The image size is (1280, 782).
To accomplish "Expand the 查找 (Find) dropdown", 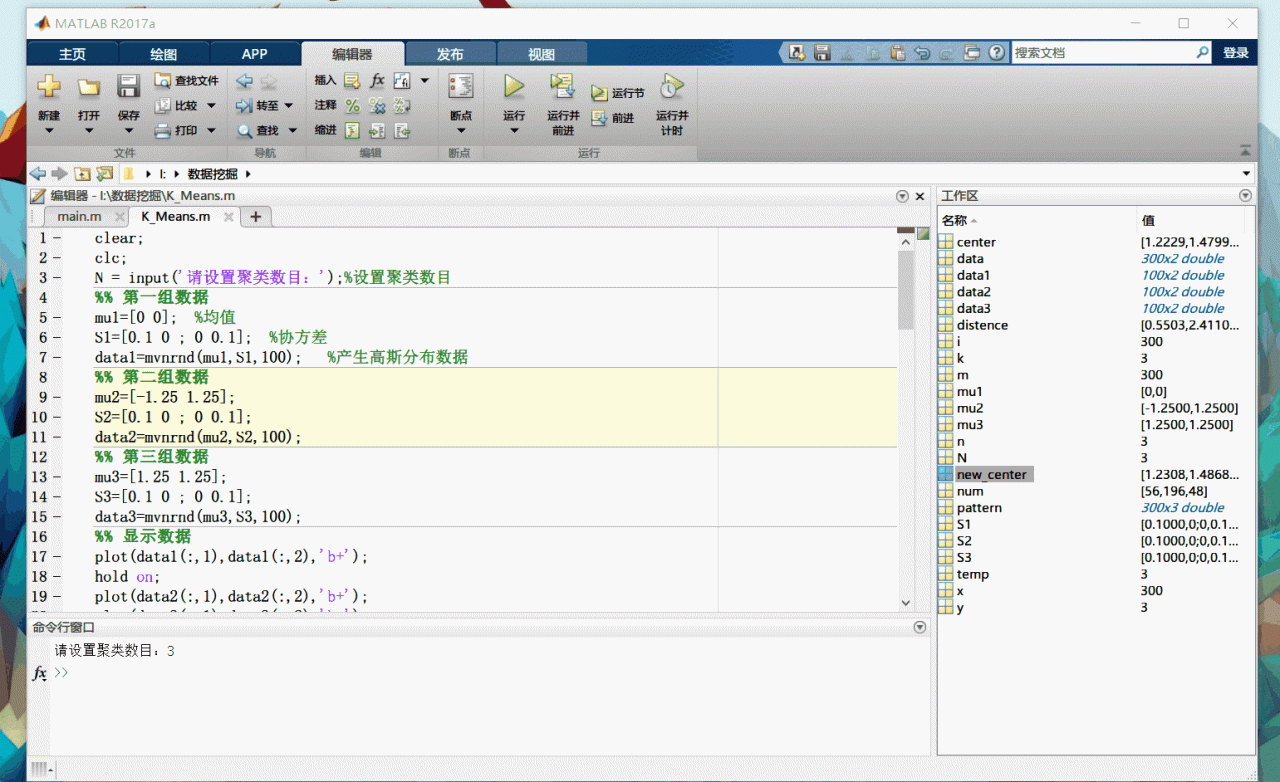I will [292, 130].
